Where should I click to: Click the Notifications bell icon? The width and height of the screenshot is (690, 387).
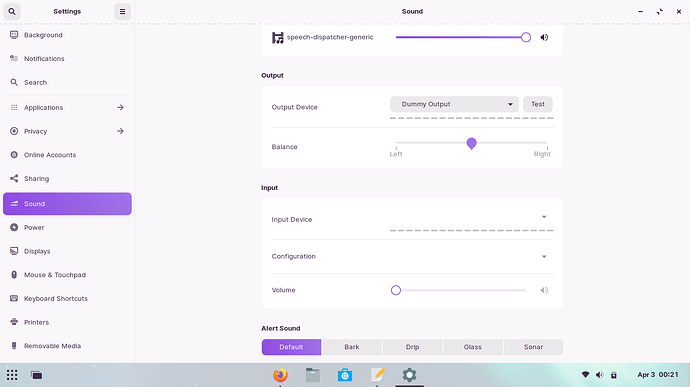[14, 59]
